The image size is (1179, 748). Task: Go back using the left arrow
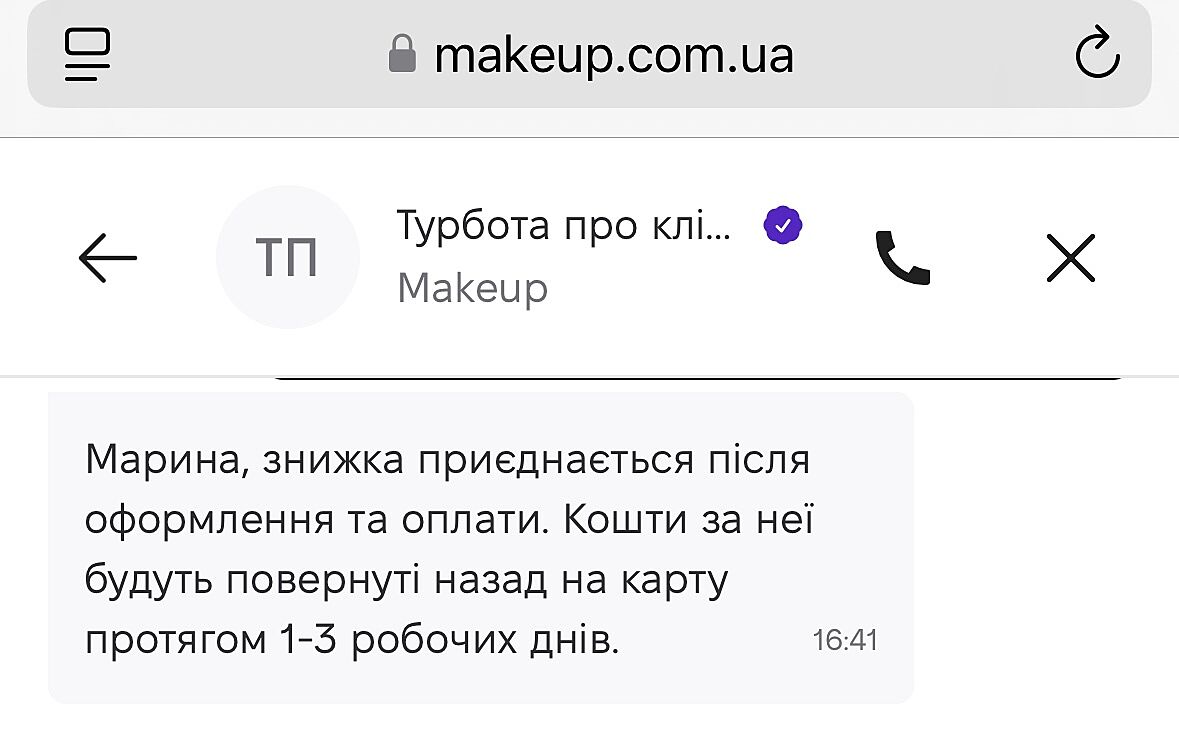tap(107, 259)
